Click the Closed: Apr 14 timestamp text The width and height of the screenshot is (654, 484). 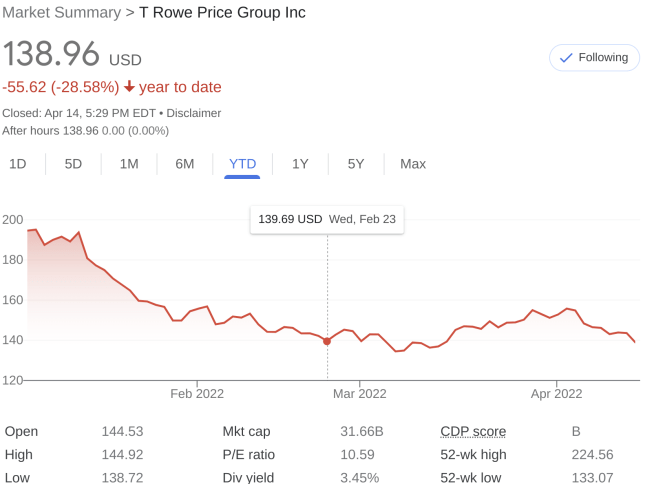[79, 113]
